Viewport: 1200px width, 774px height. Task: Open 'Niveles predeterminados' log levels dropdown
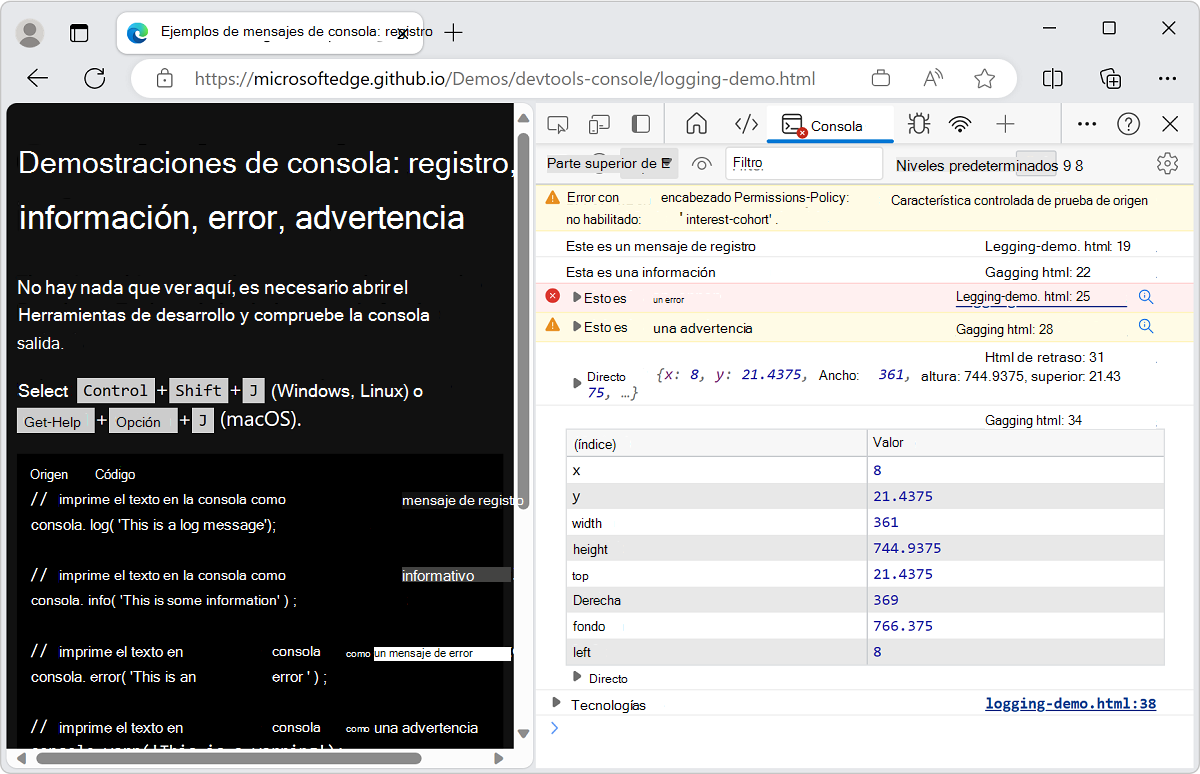click(989, 165)
